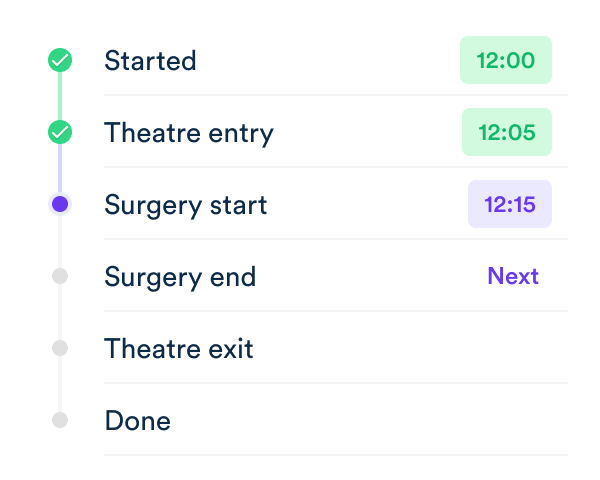
Task: Click the Next link for Surgery end
Action: click(x=513, y=276)
